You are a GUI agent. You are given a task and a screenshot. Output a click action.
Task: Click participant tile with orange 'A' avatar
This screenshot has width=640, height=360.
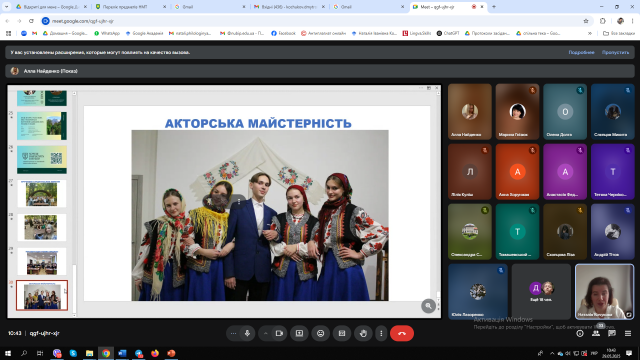(x=517, y=172)
